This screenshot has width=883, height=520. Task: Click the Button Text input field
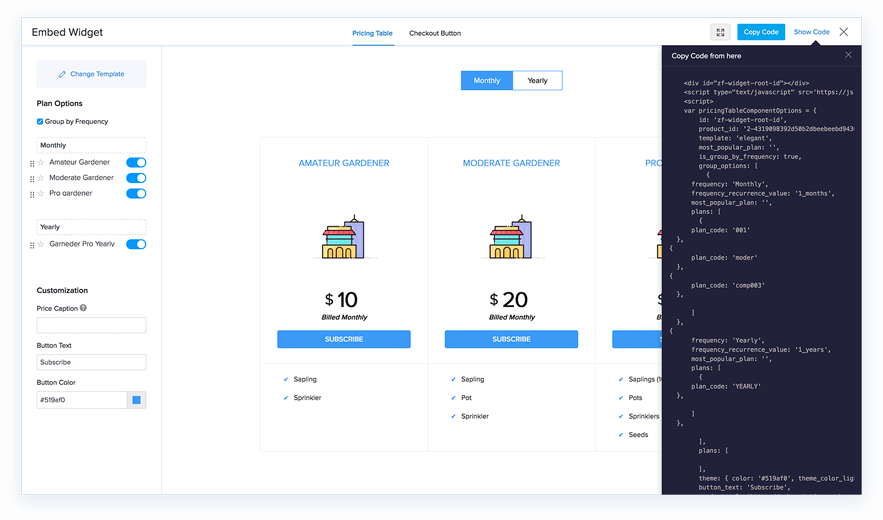pyautogui.click(x=91, y=362)
